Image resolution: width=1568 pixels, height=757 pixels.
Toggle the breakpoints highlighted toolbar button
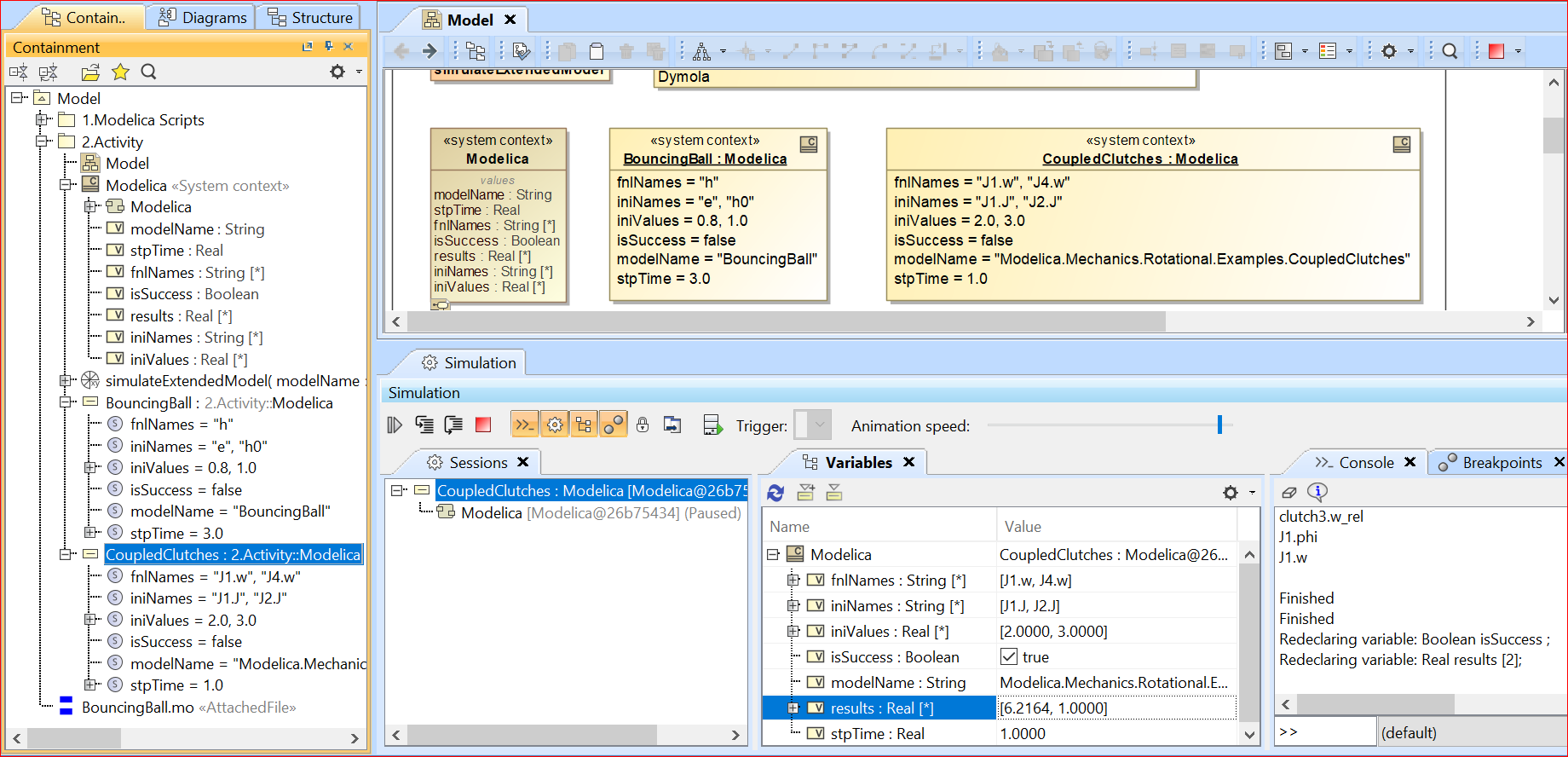613,425
